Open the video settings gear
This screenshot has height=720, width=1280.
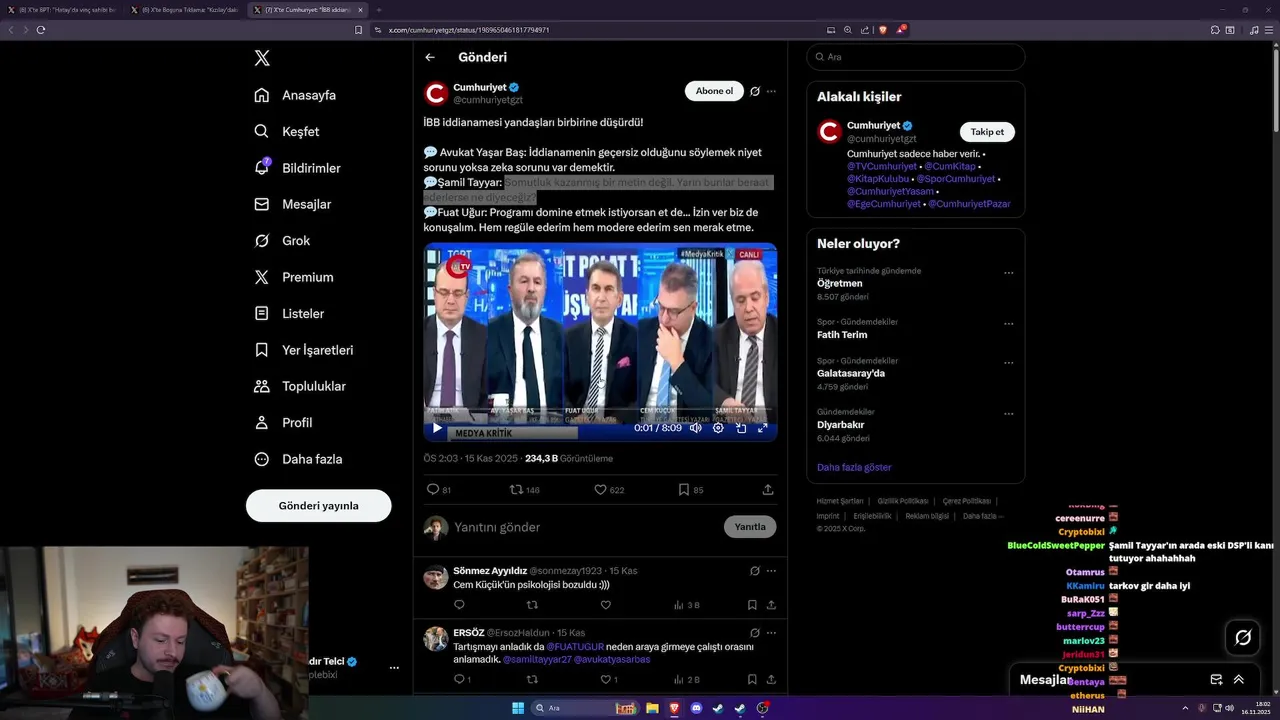click(x=718, y=428)
